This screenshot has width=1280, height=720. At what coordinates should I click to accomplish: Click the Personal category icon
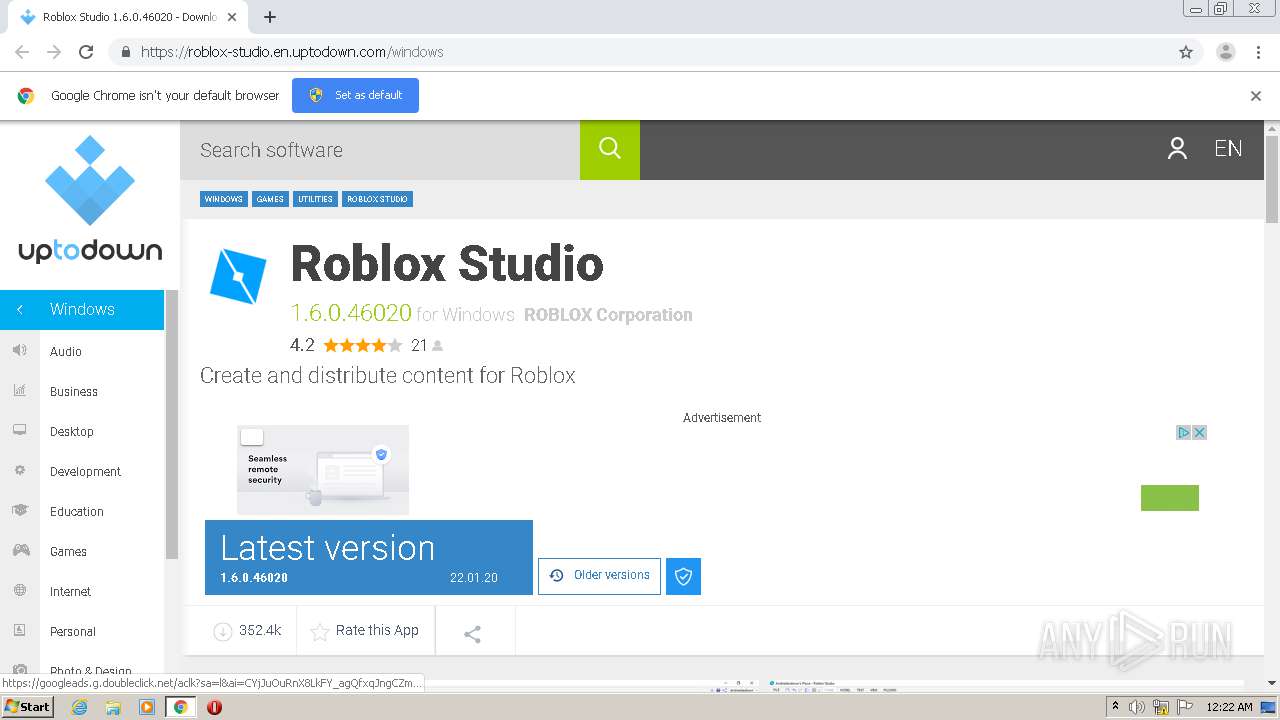point(19,630)
